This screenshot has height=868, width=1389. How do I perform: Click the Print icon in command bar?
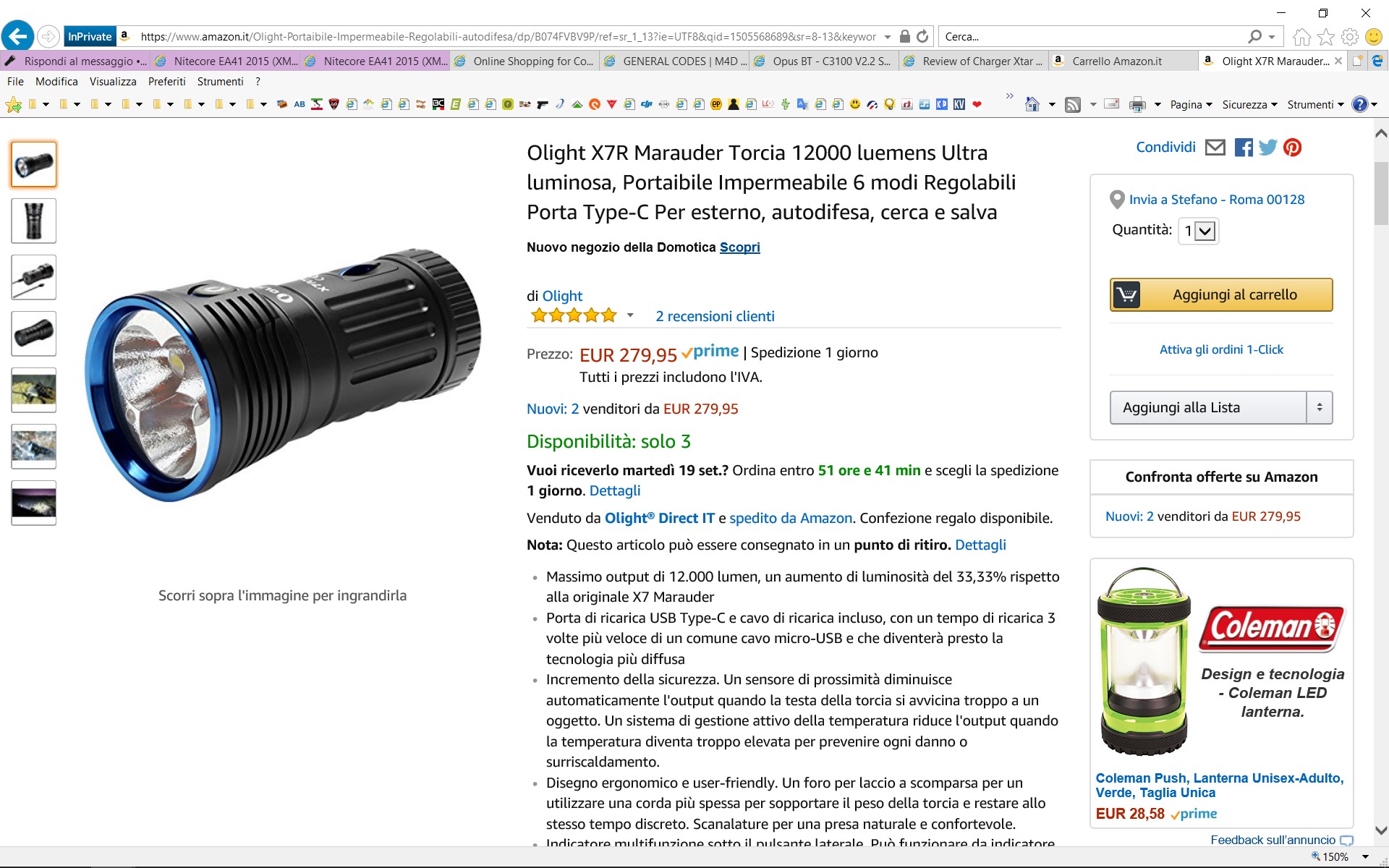click(1137, 105)
